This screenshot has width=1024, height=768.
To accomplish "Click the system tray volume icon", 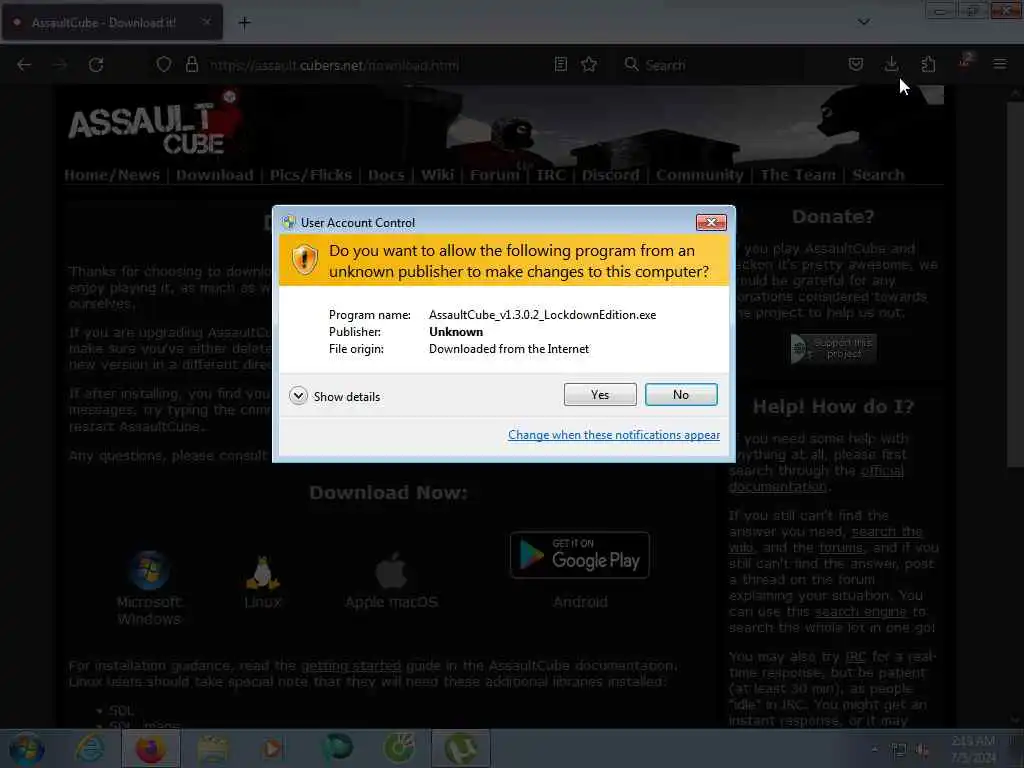I will (x=923, y=750).
